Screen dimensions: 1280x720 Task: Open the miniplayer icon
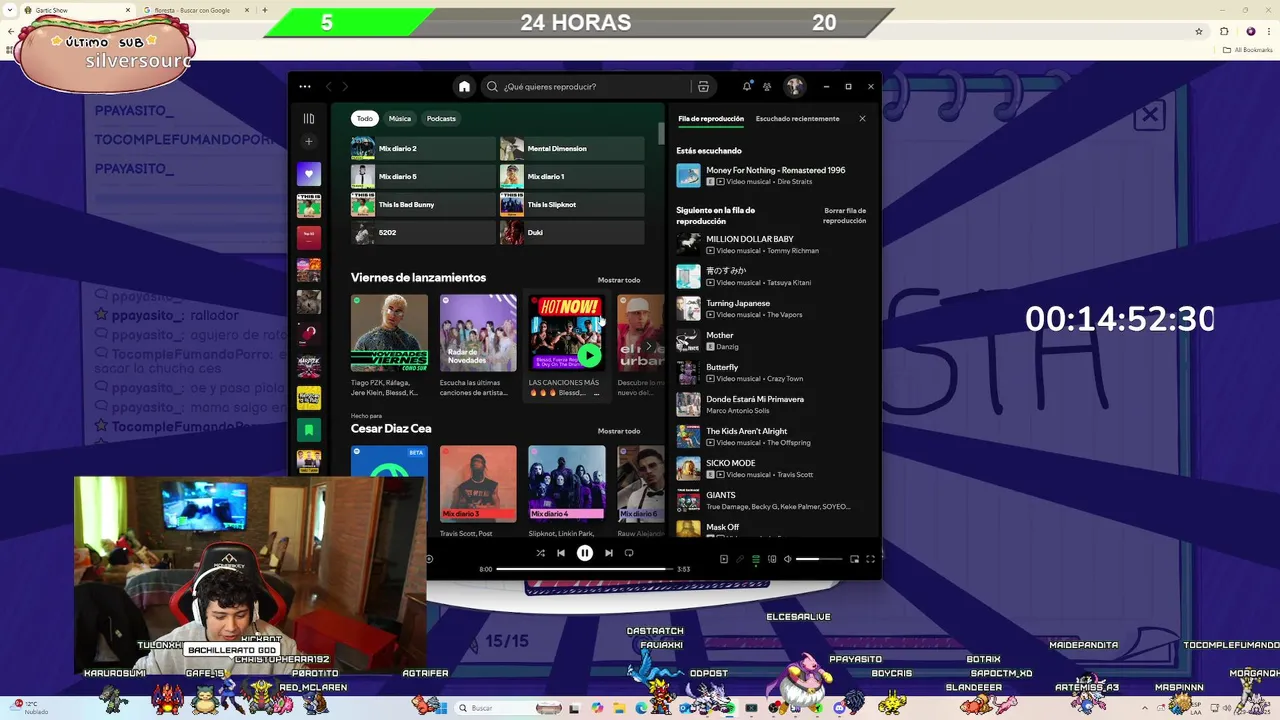point(854,559)
